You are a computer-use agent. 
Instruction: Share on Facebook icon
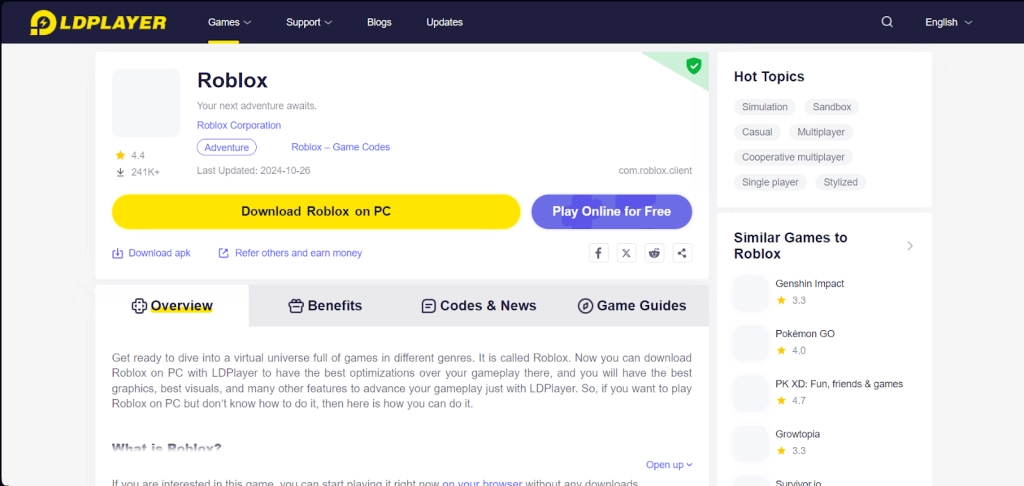(x=598, y=253)
